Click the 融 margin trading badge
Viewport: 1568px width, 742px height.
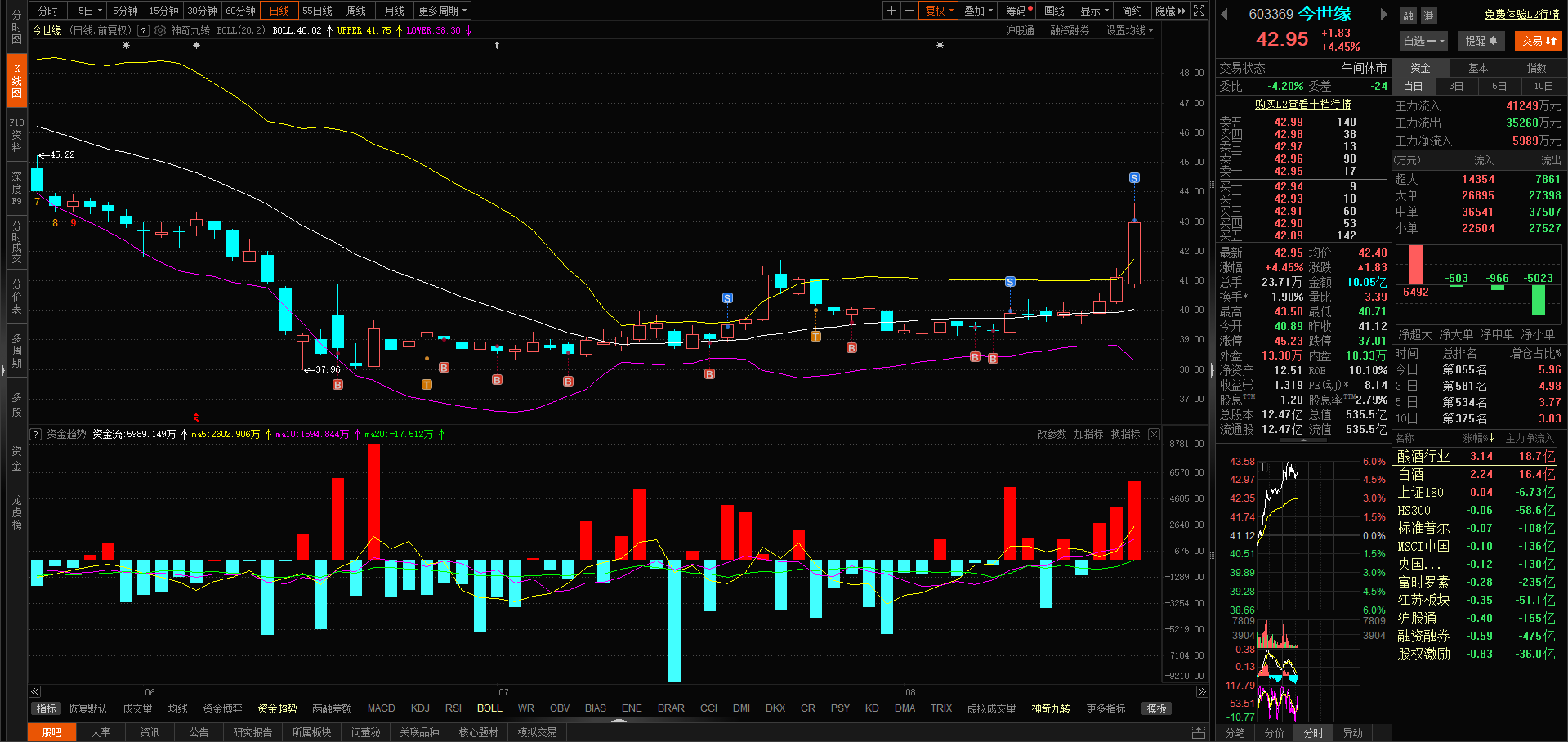click(x=1409, y=16)
